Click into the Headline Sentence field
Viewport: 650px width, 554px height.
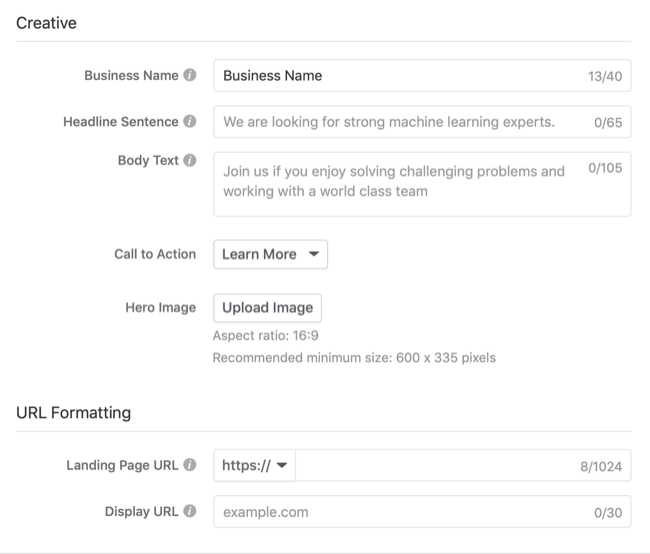pyautogui.click(x=400, y=122)
